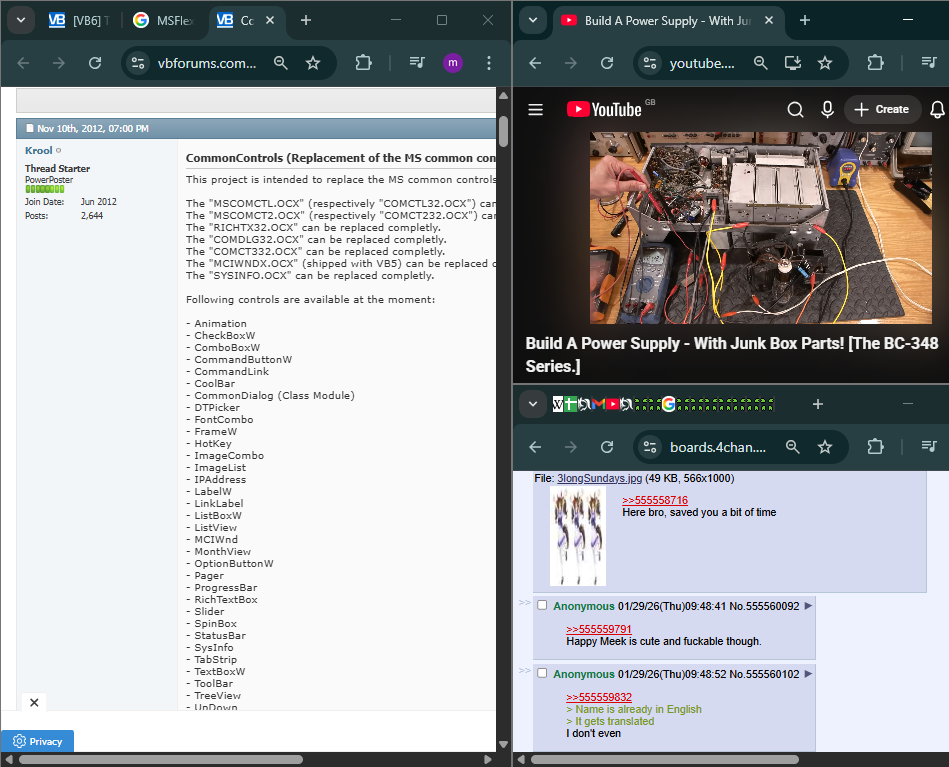Viewport: 949px width, 767px height.
Task: Open Chrome three-dot menu in vbforums window
Action: [488, 63]
